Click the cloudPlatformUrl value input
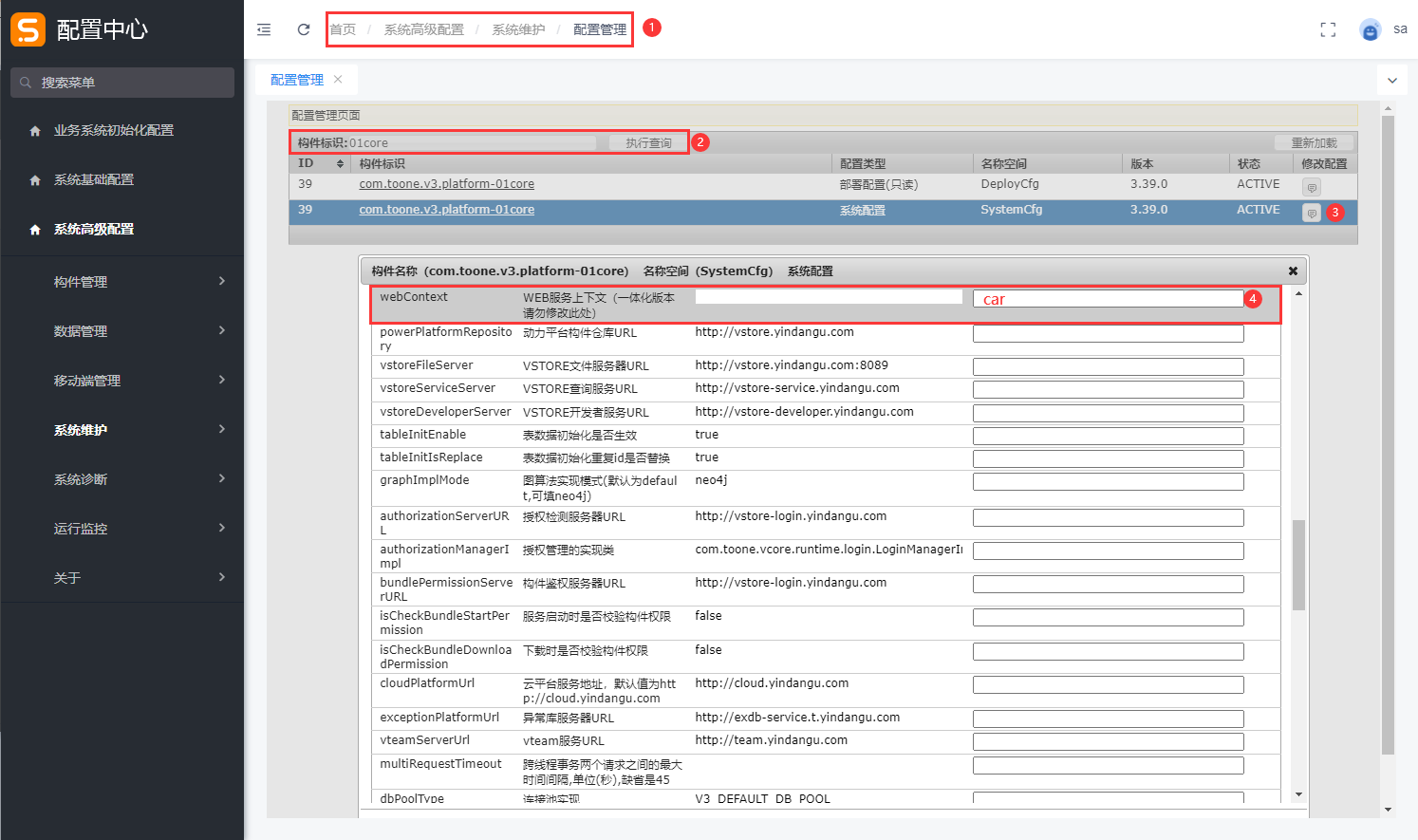 point(1108,684)
